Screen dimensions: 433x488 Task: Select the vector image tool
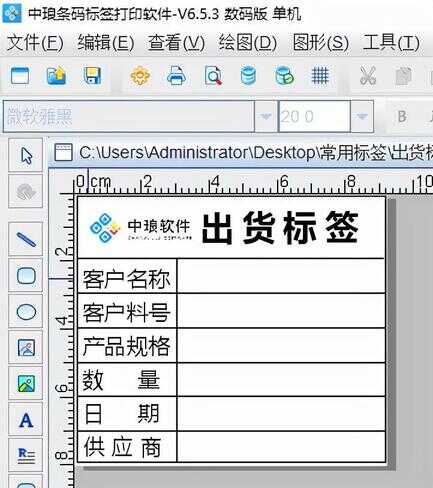26,348
